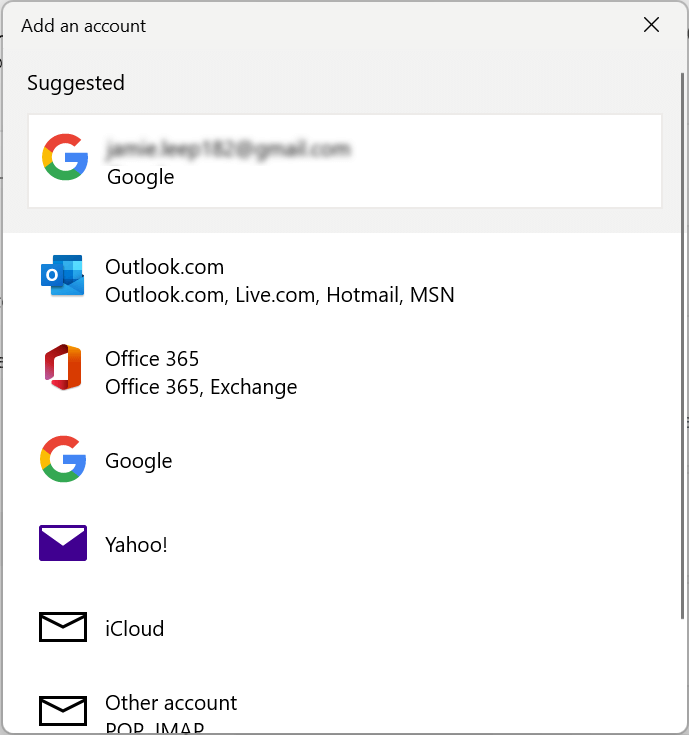Click the iCloud envelope icon

click(63, 627)
